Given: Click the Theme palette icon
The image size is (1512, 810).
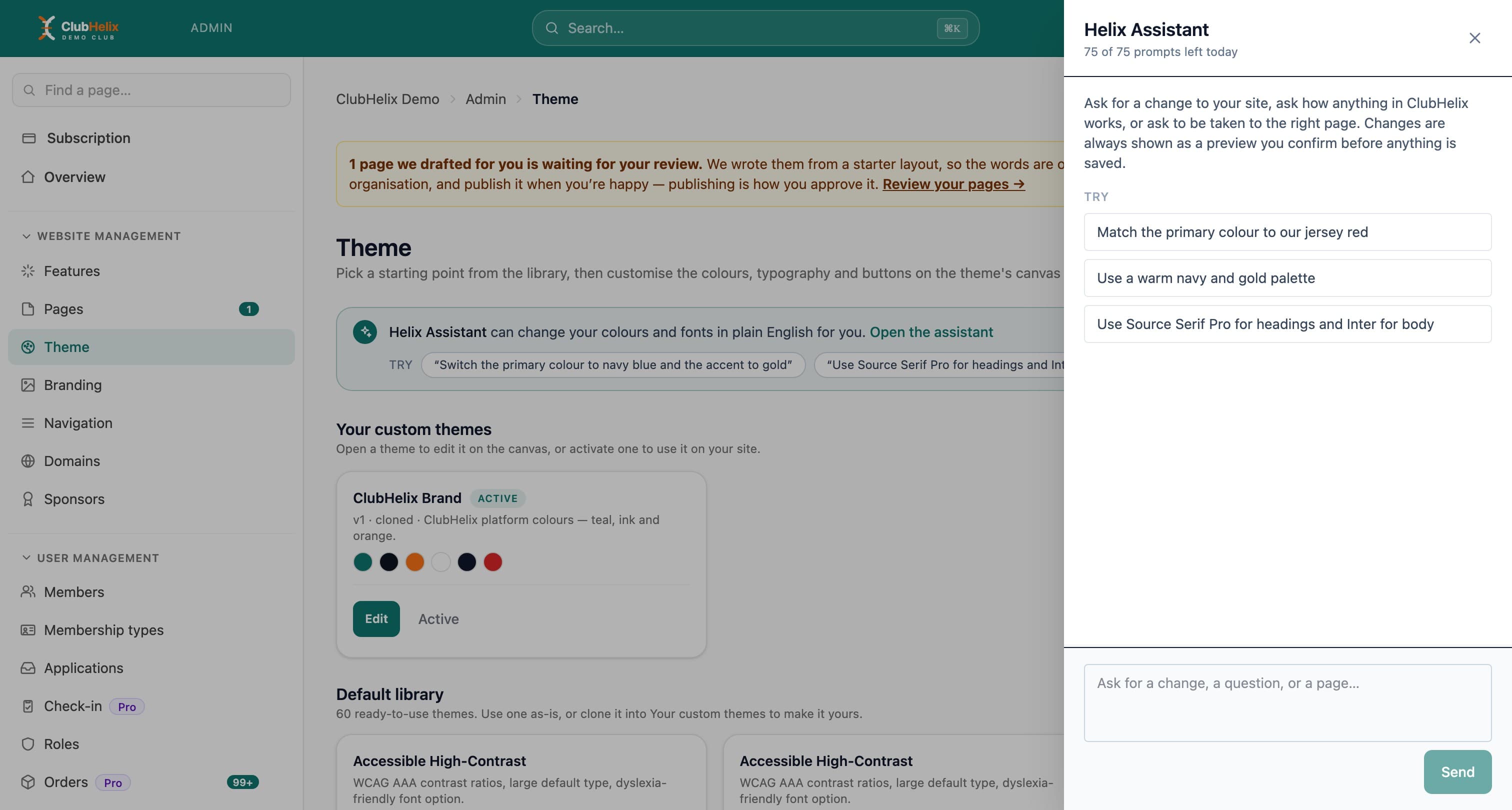Looking at the screenshot, I should (27, 347).
